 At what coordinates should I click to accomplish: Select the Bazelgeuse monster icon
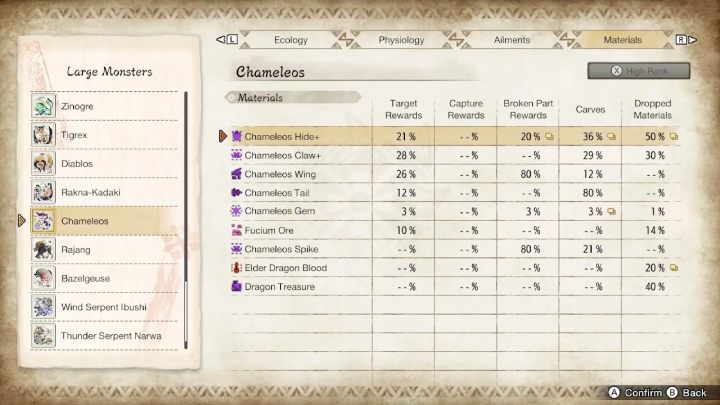[43, 278]
